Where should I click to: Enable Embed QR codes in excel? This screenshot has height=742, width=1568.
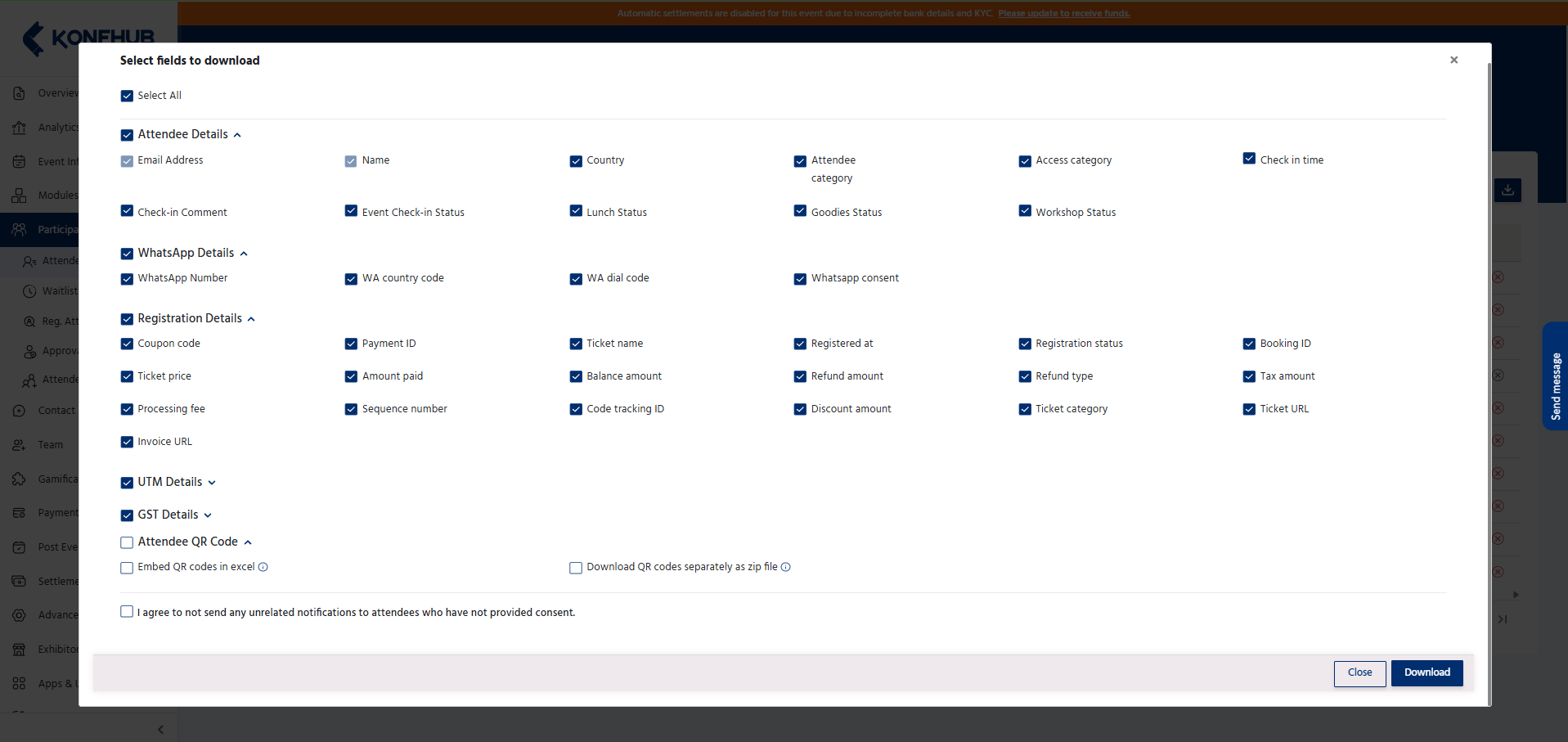pos(127,568)
